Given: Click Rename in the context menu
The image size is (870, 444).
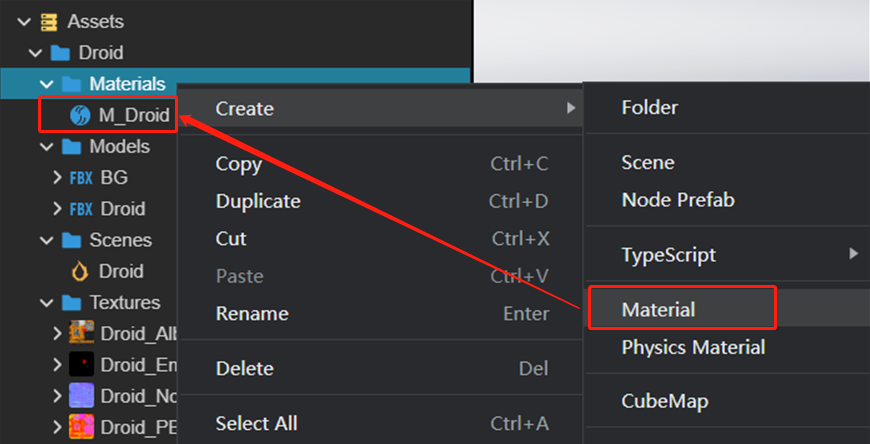Looking at the screenshot, I should click(252, 313).
